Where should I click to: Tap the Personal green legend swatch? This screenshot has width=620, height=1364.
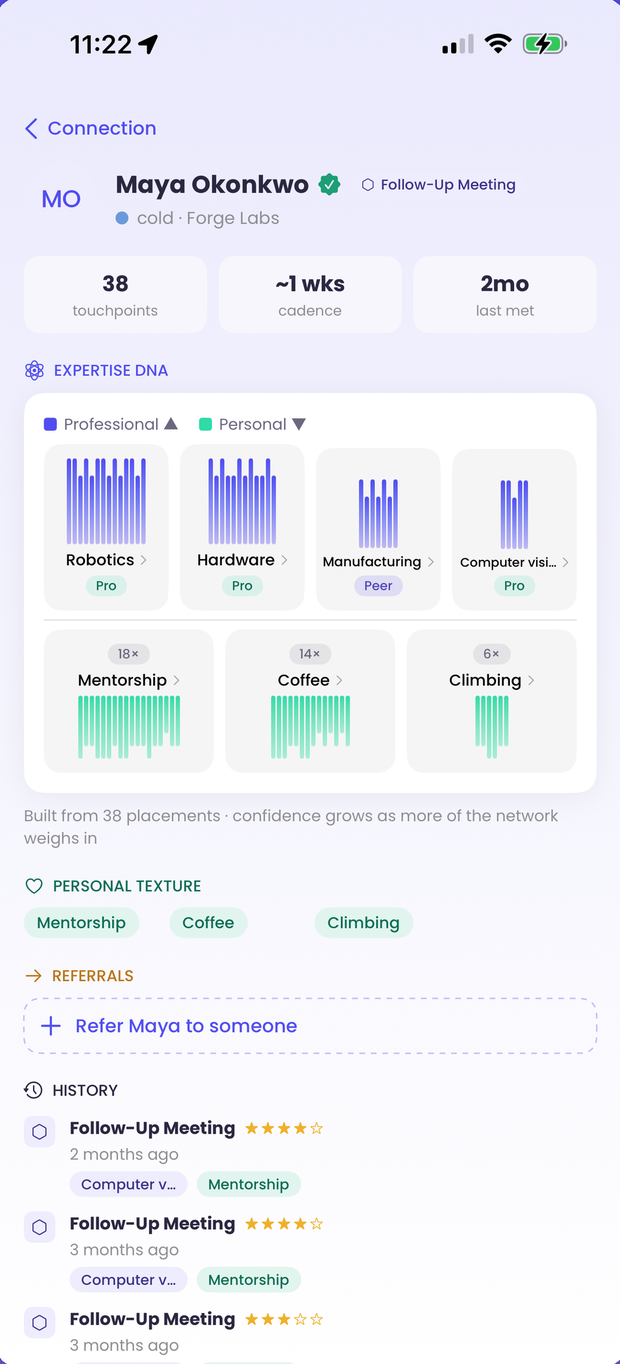pos(205,424)
